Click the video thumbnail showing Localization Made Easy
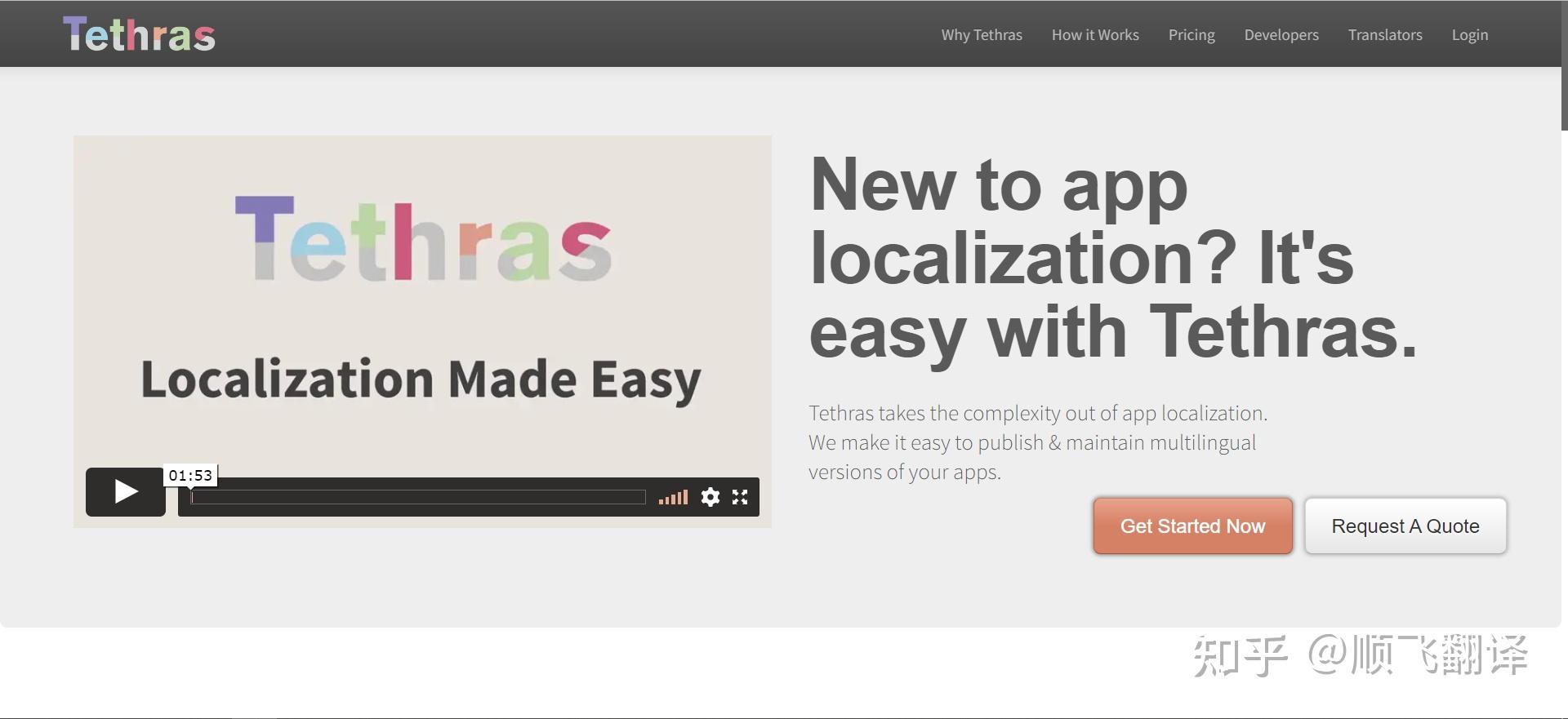1568x719 pixels. (422, 331)
